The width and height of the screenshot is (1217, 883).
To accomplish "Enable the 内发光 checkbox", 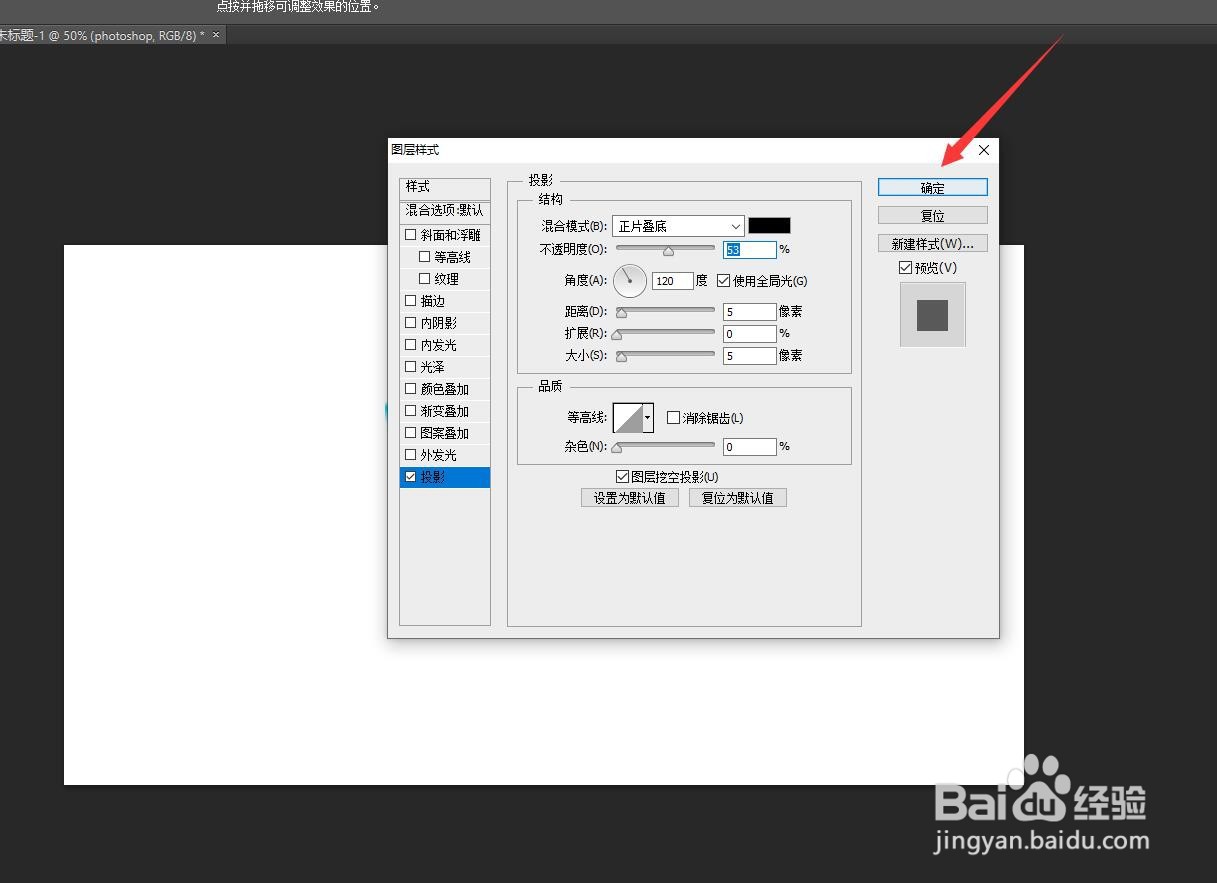I will coord(410,345).
